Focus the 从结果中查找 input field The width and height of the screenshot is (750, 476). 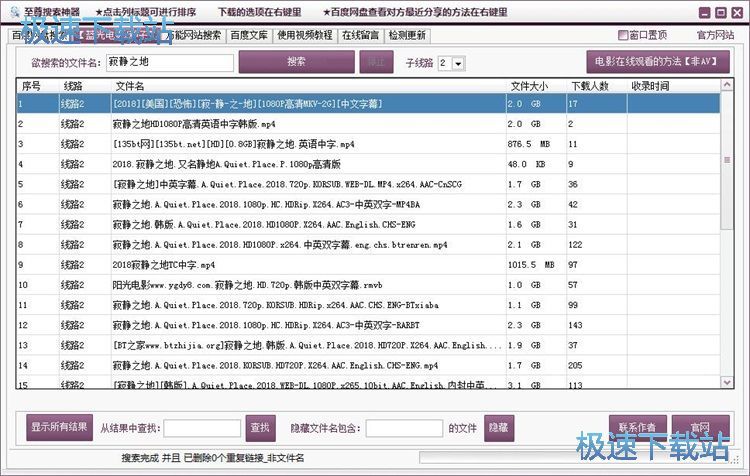(x=202, y=428)
